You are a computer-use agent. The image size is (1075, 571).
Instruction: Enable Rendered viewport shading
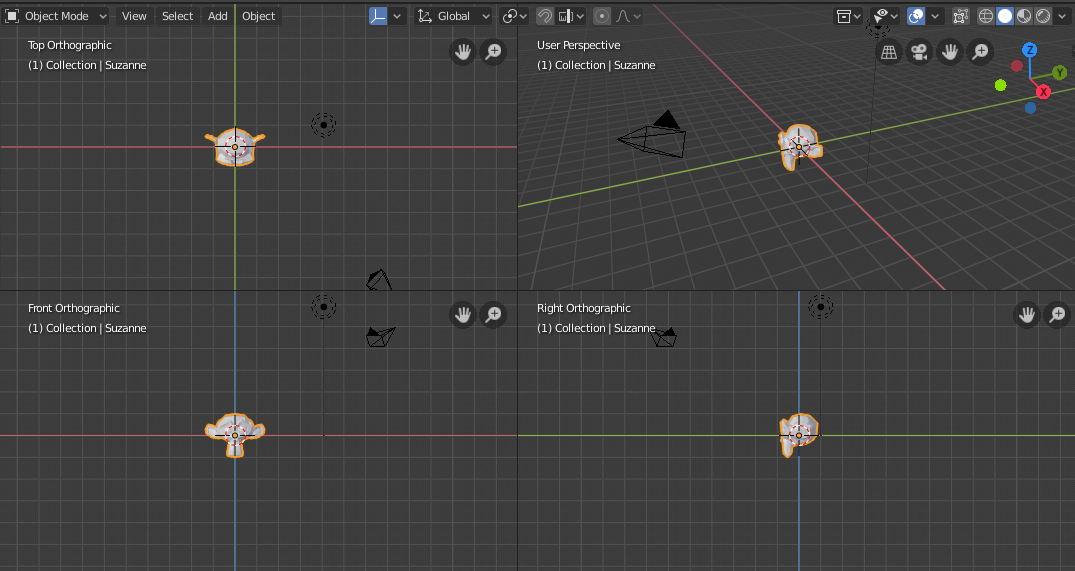pos(1044,16)
